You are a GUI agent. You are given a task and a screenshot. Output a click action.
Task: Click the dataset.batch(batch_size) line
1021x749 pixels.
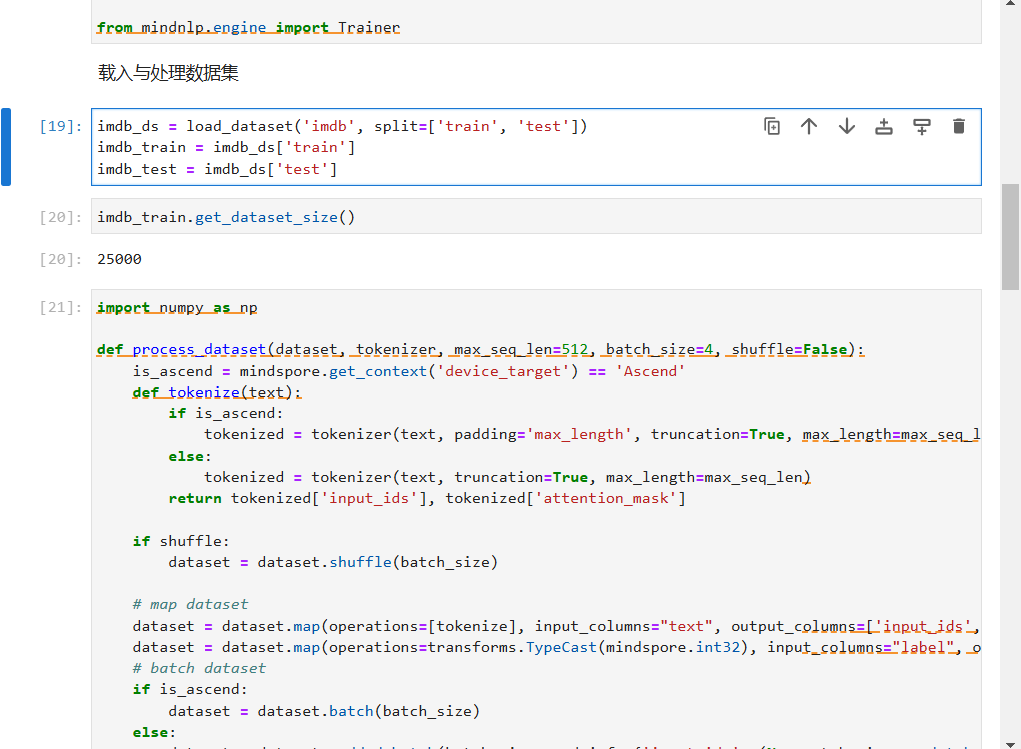pyautogui.click(x=324, y=711)
